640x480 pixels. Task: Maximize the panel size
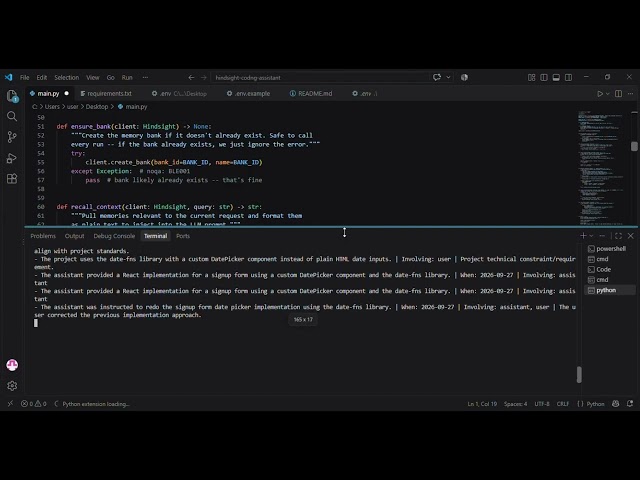[618, 236]
